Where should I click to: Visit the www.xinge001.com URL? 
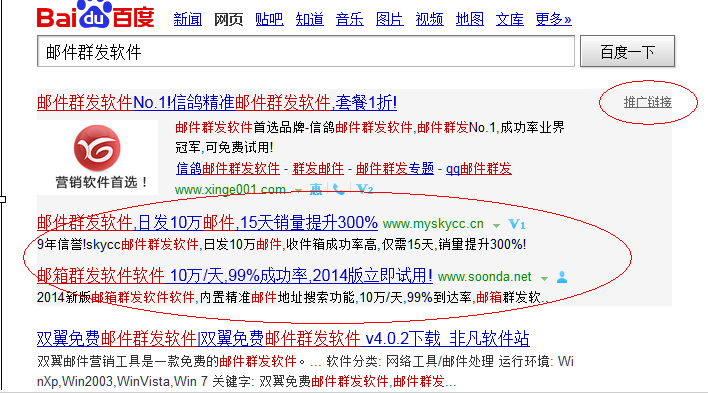pyautogui.click(x=230, y=189)
